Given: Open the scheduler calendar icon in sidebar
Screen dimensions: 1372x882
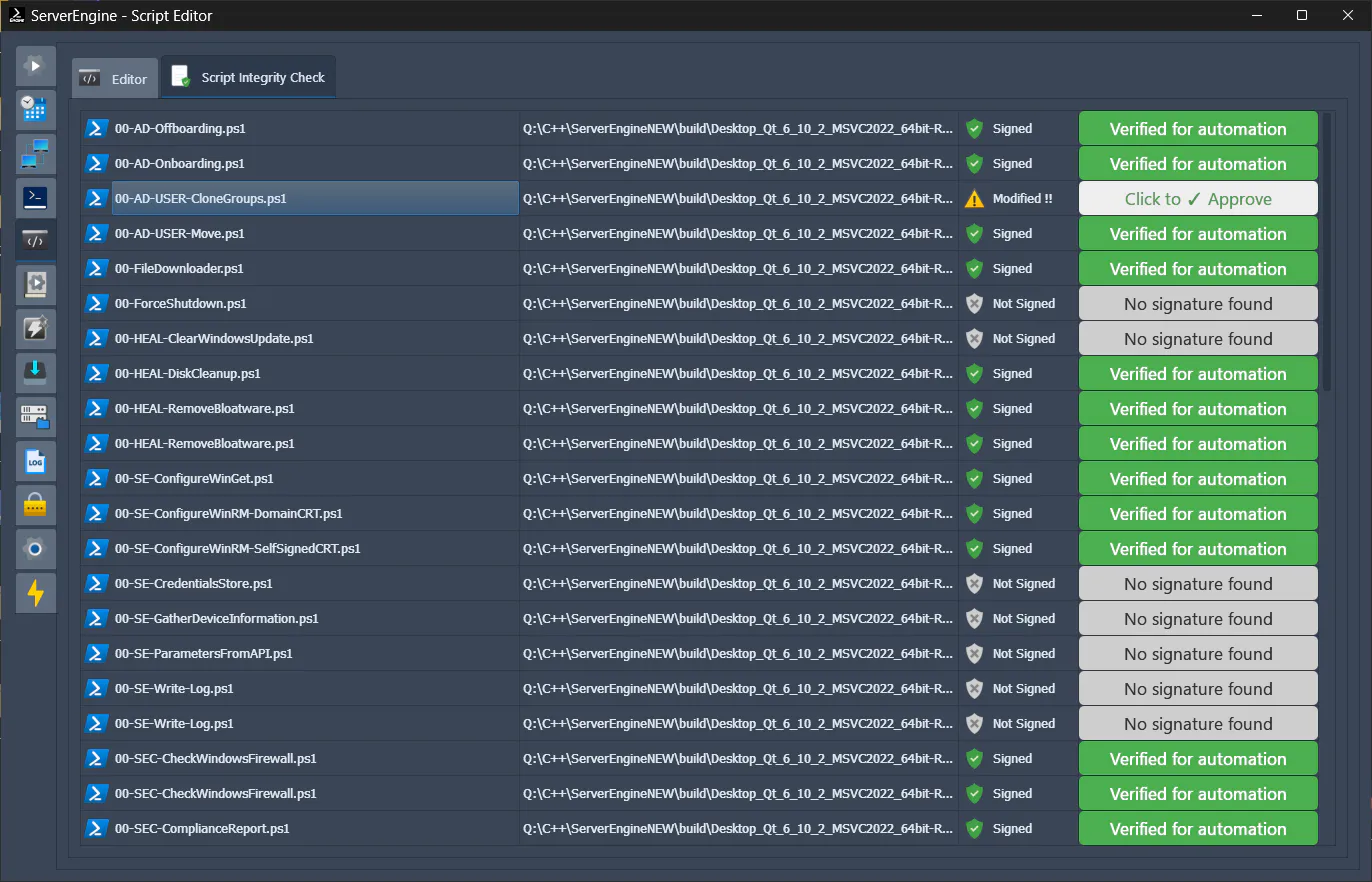Looking at the screenshot, I should tap(35, 110).
